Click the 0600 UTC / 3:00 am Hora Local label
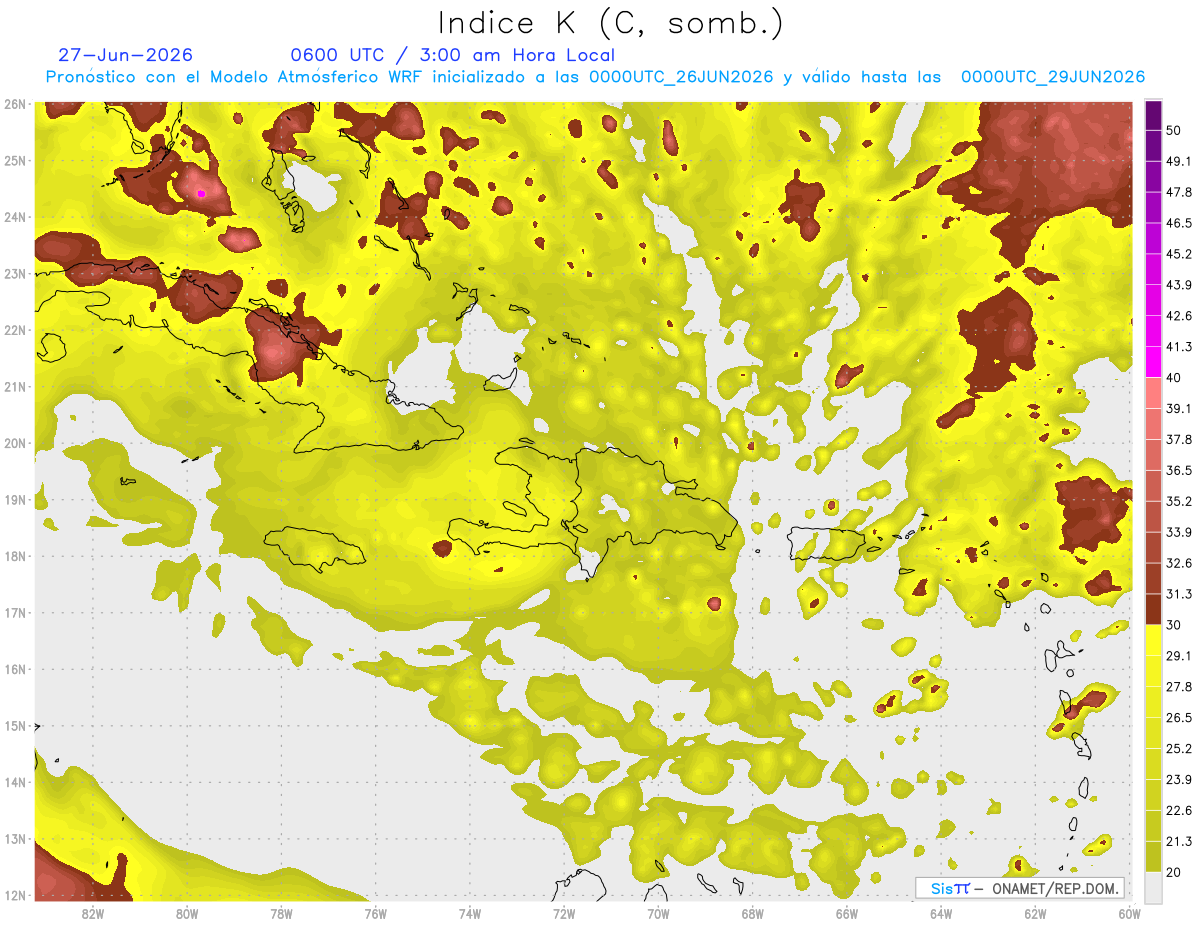 tap(452, 55)
